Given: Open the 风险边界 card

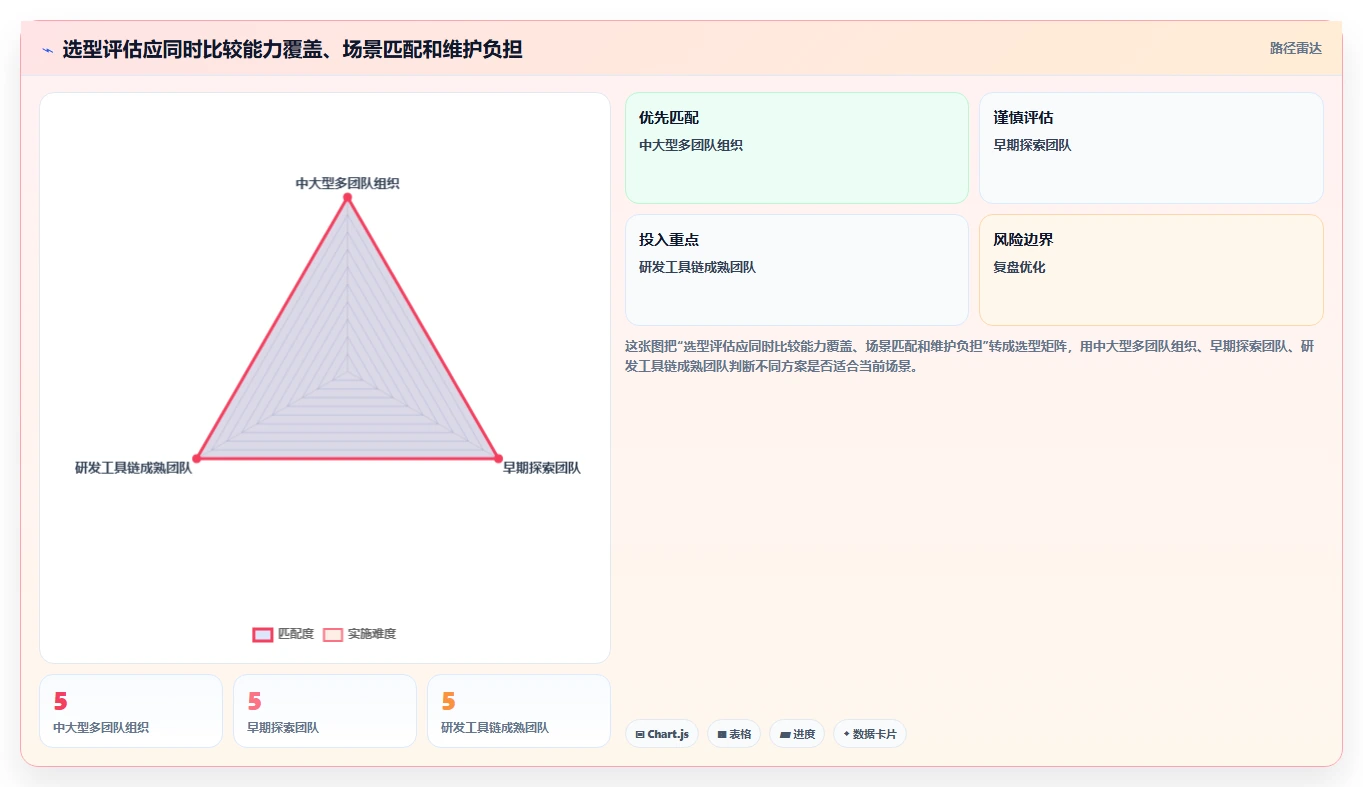Looking at the screenshot, I should (x=1151, y=270).
